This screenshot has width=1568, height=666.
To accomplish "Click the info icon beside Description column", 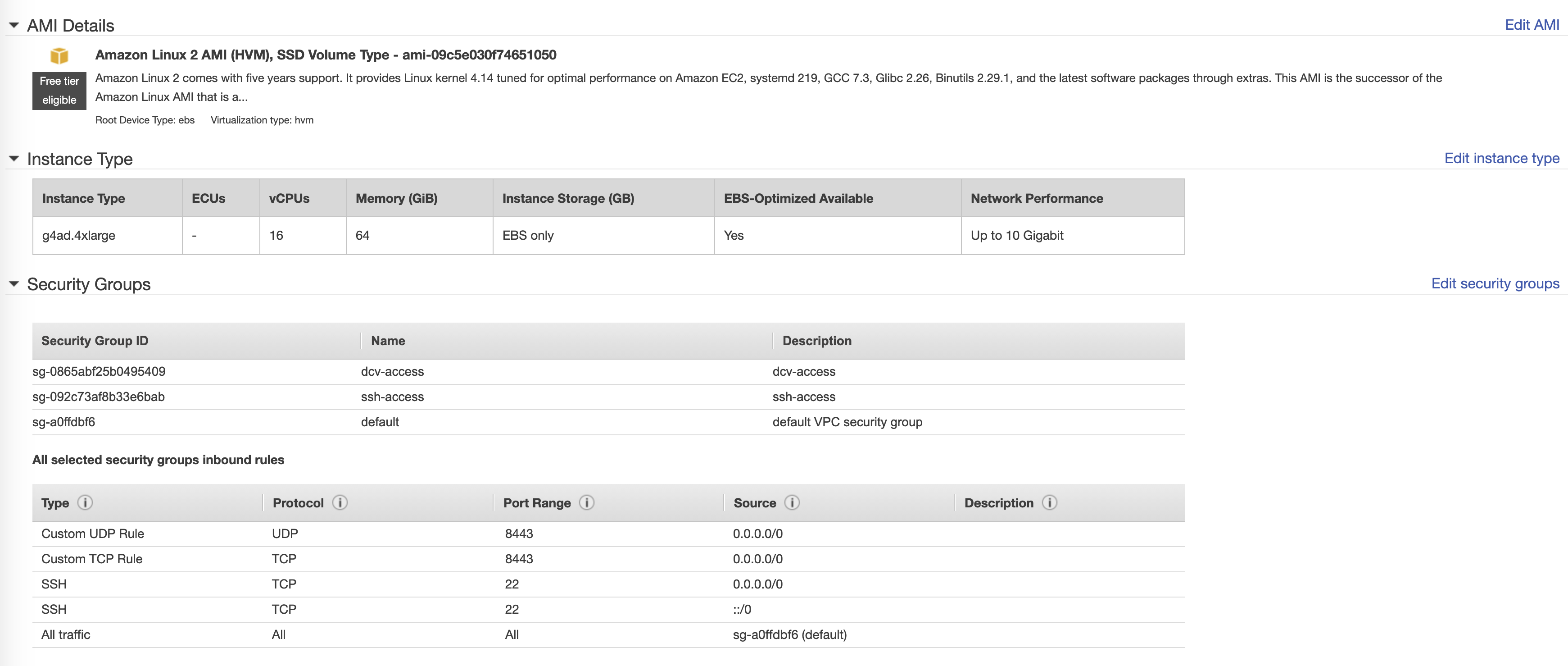I will (1049, 503).
